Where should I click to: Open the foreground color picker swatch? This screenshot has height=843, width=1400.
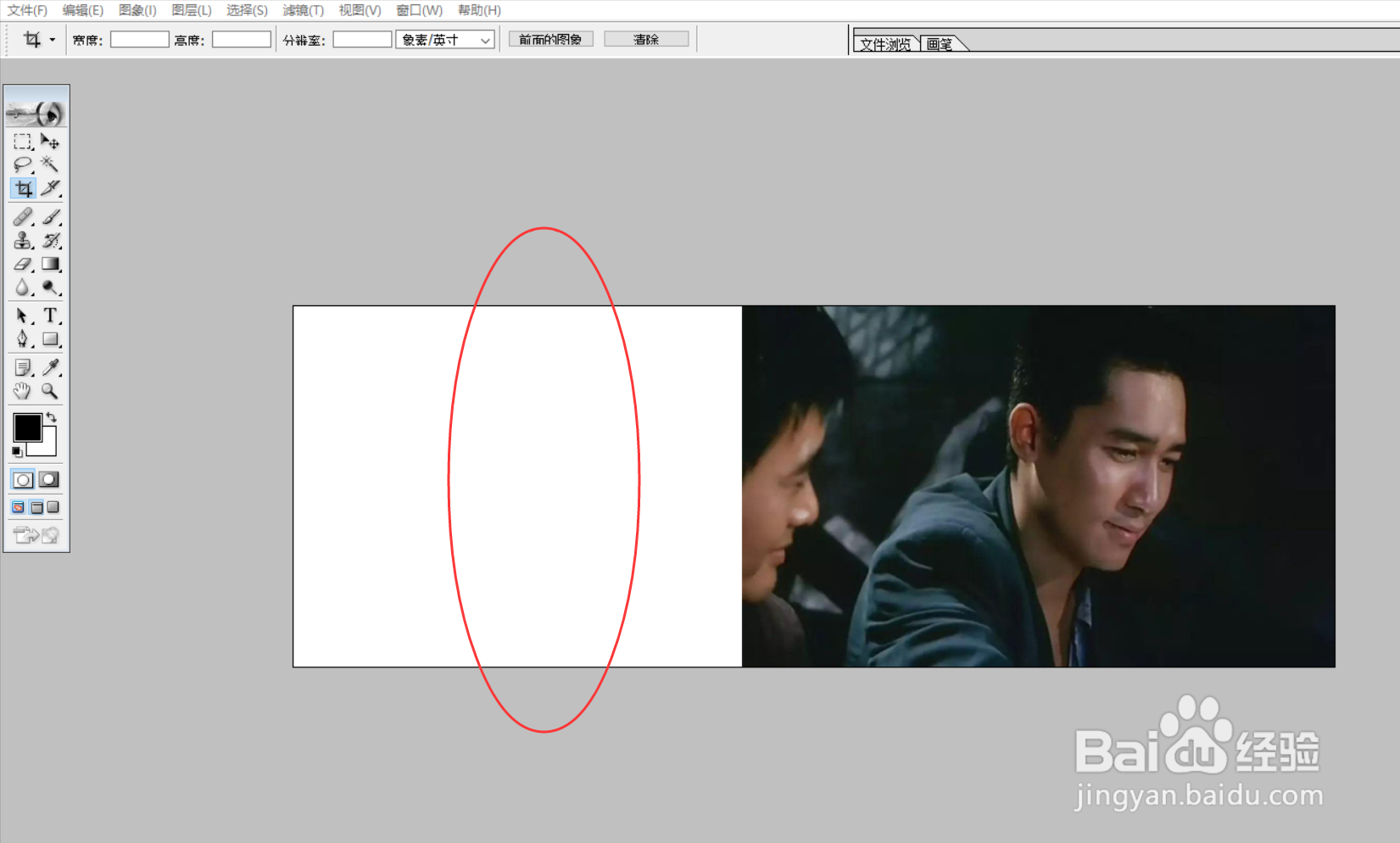(x=27, y=427)
